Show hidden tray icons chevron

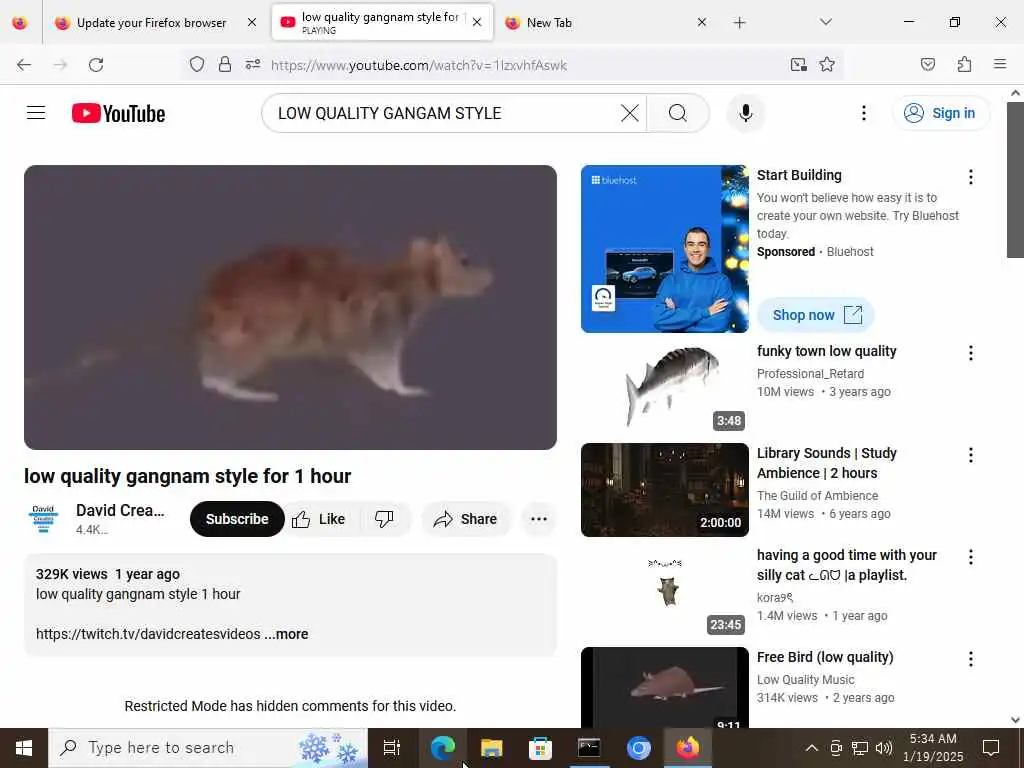pyautogui.click(x=811, y=748)
